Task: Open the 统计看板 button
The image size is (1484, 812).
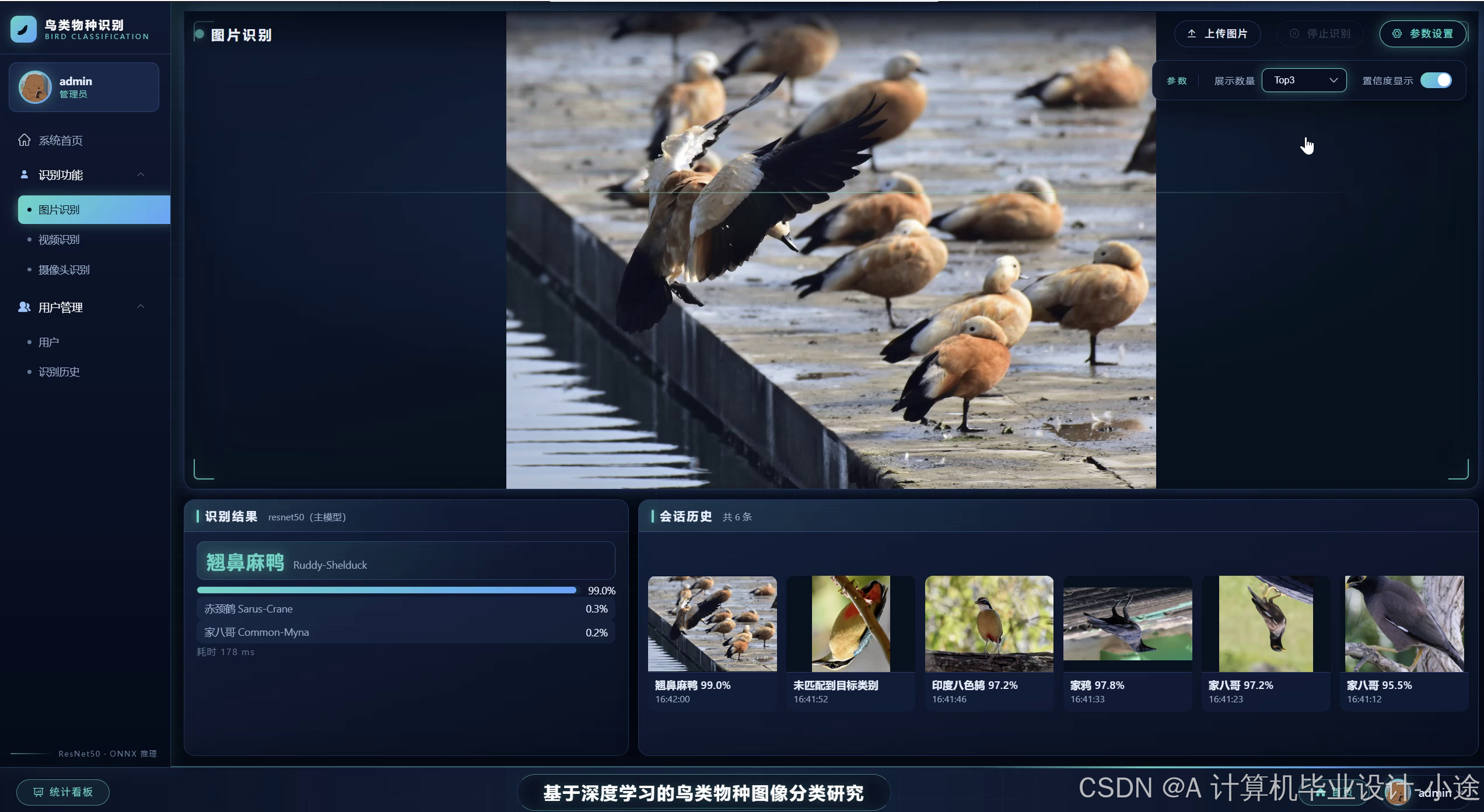Action: point(63,792)
